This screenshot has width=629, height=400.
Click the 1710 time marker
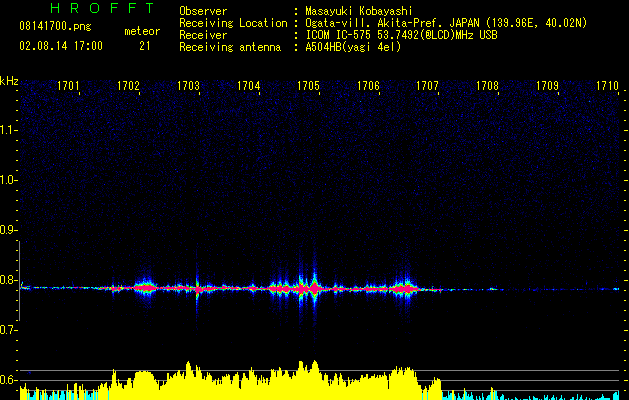point(607,86)
